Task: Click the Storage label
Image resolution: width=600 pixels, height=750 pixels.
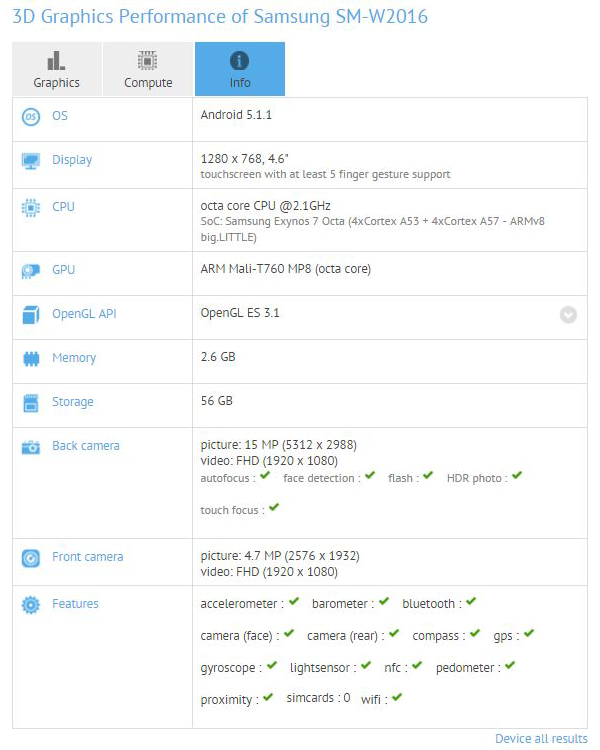Action: (73, 402)
